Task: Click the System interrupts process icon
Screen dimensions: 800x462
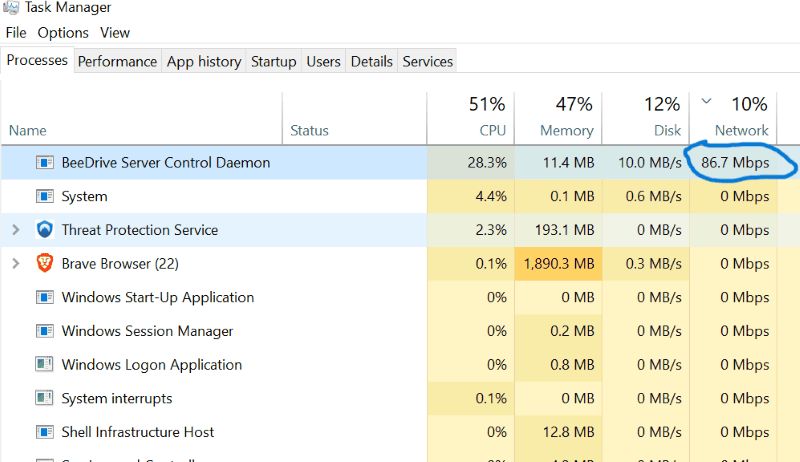Action: pos(44,398)
